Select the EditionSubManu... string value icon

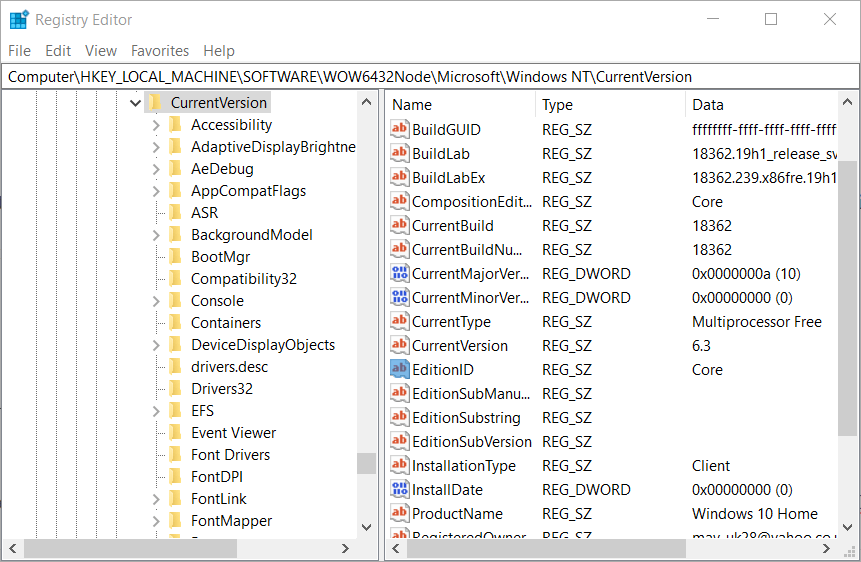click(x=400, y=393)
